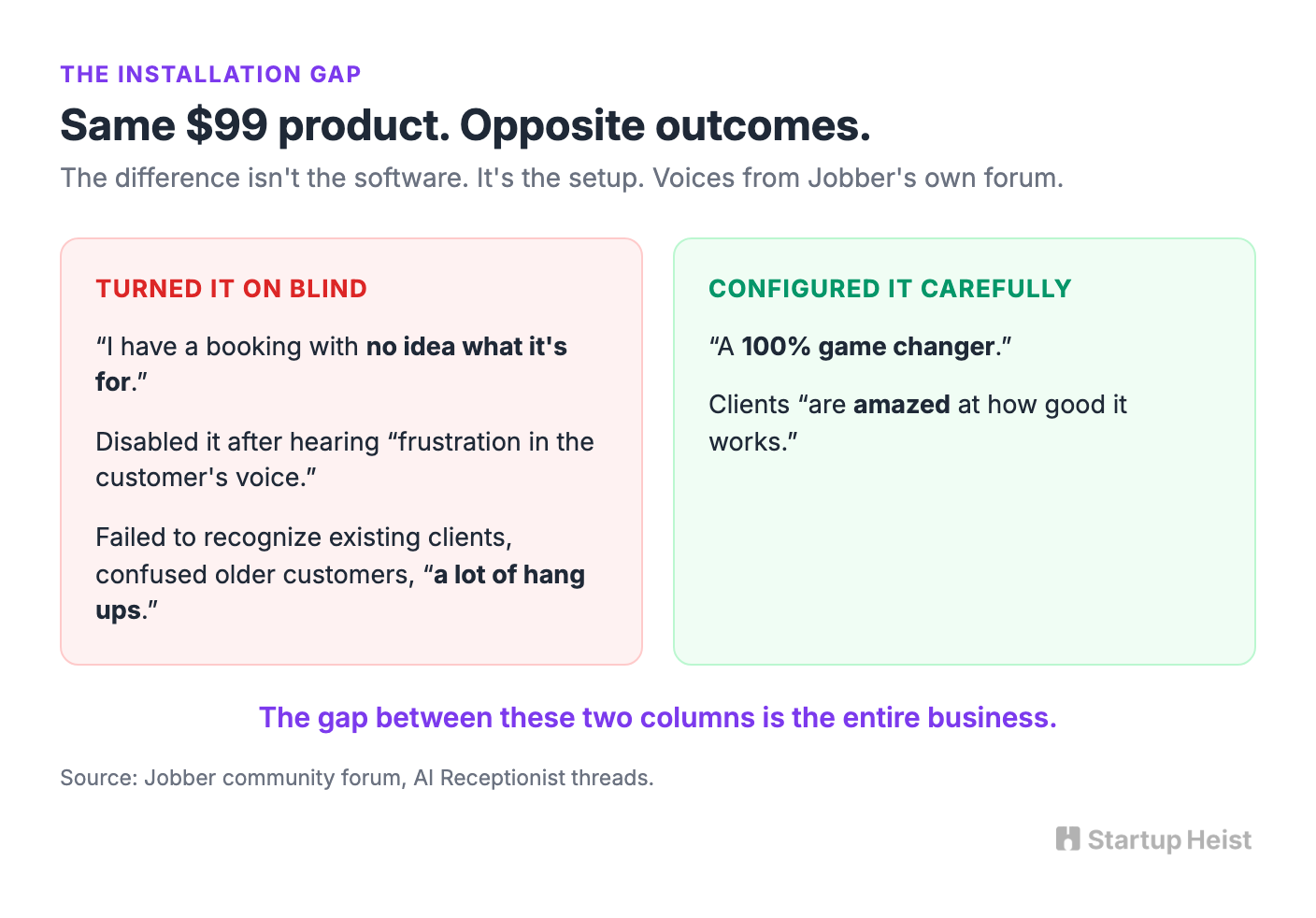Viewport: 1316px width, 918px height.
Task: Click the Startup Heist logo icon
Action: (x=1067, y=839)
